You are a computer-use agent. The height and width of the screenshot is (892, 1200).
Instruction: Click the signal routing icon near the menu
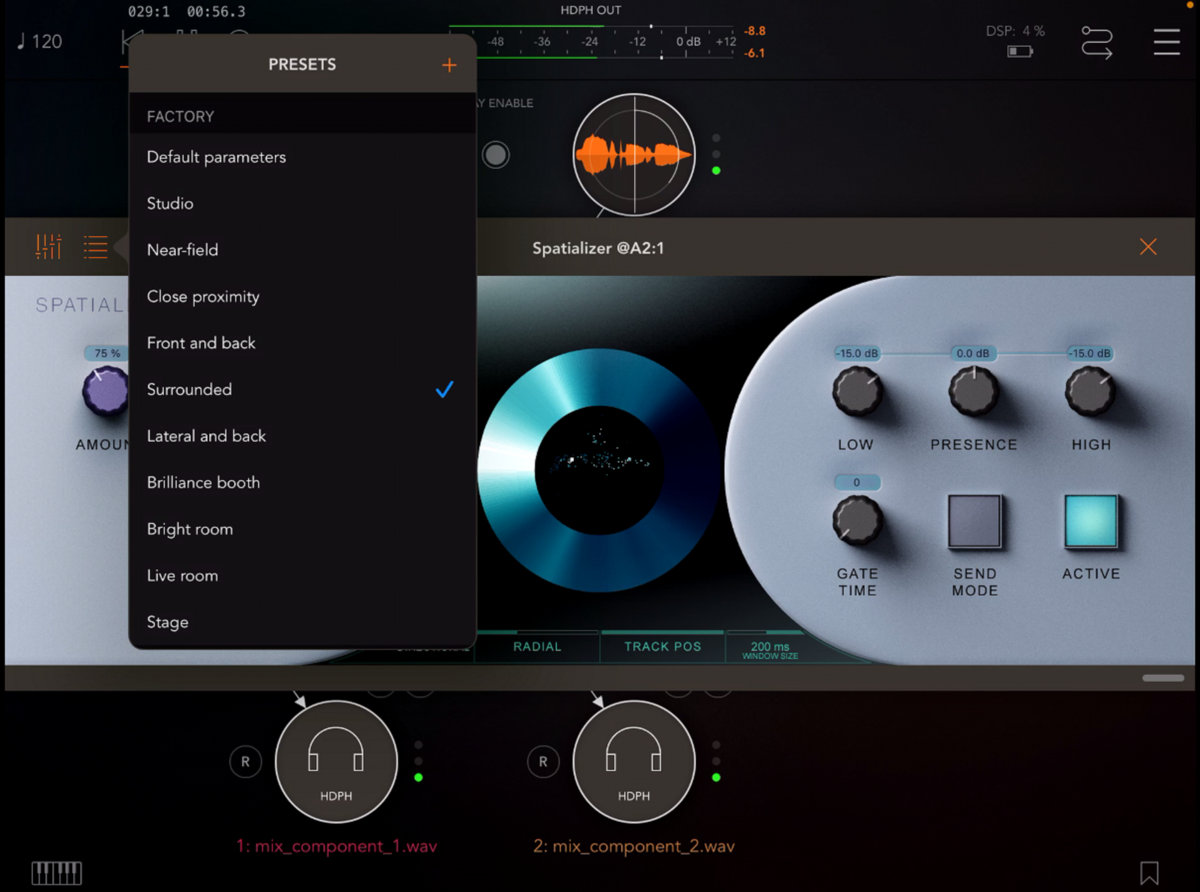click(x=1097, y=44)
